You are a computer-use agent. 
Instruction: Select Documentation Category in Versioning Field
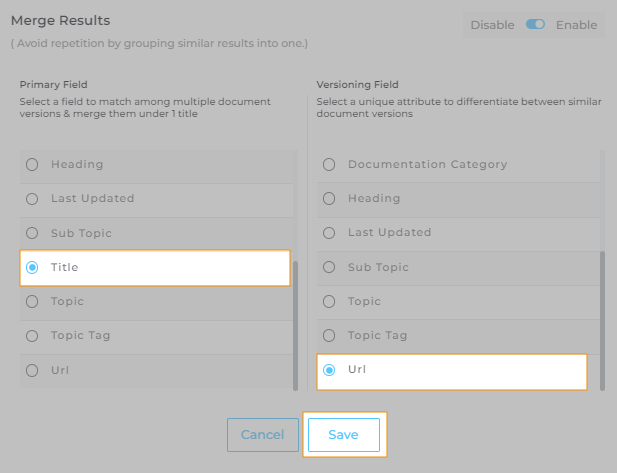[330, 164]
